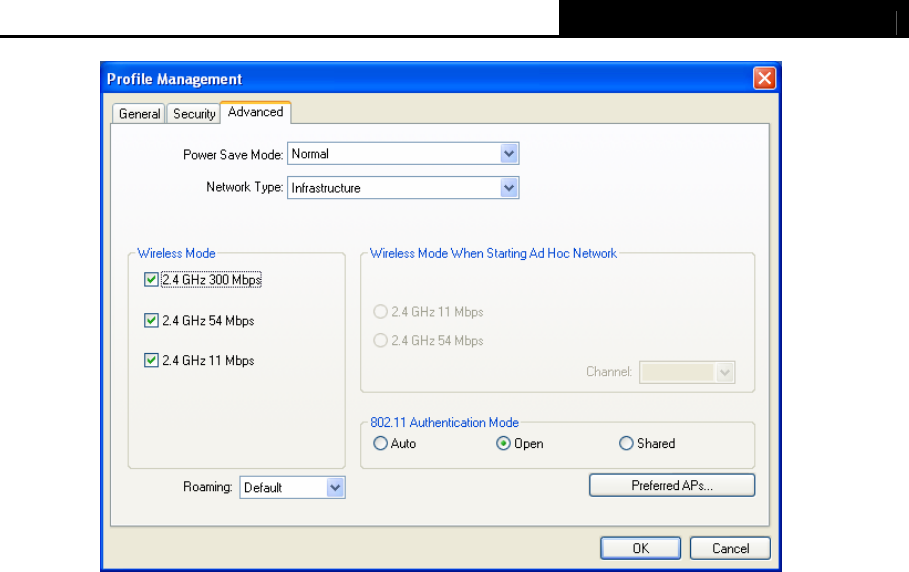
Task: Select the Advanced tab
Action: (x=256, y=112)
